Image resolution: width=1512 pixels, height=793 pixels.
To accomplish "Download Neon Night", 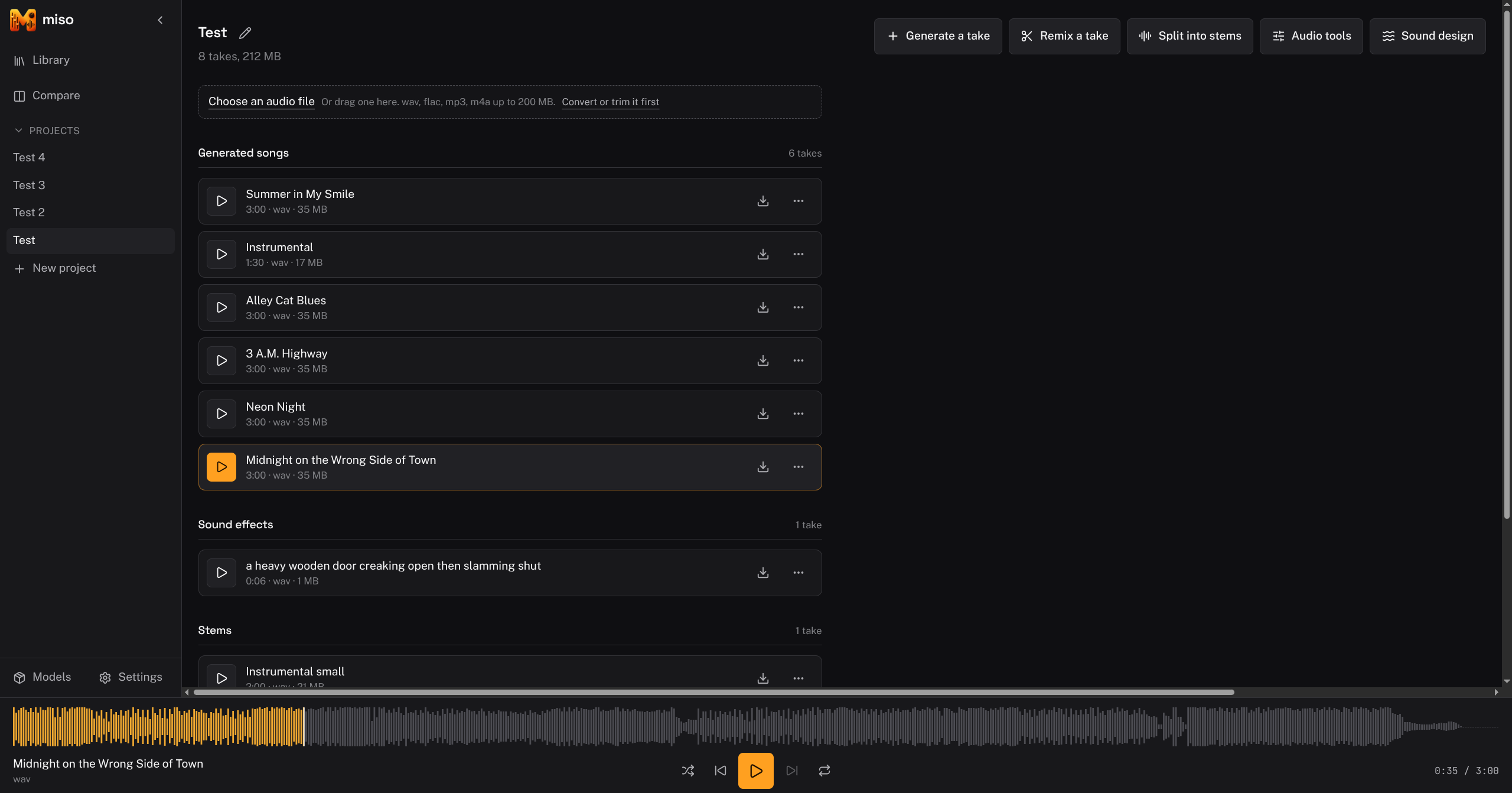I will pyautogui.click(x=763, y=414).
